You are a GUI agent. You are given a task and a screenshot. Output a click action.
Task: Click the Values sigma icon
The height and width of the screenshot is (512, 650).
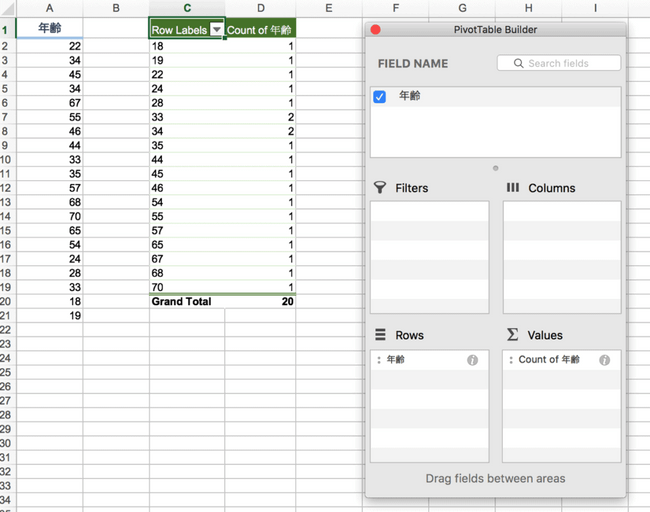tap(512, 334)
